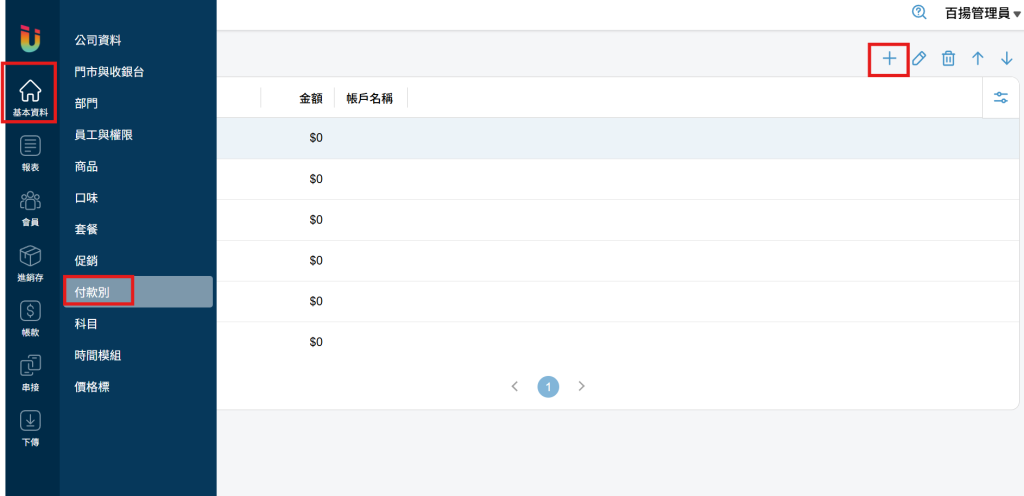Select 付款別 menu item

[92, 292]
